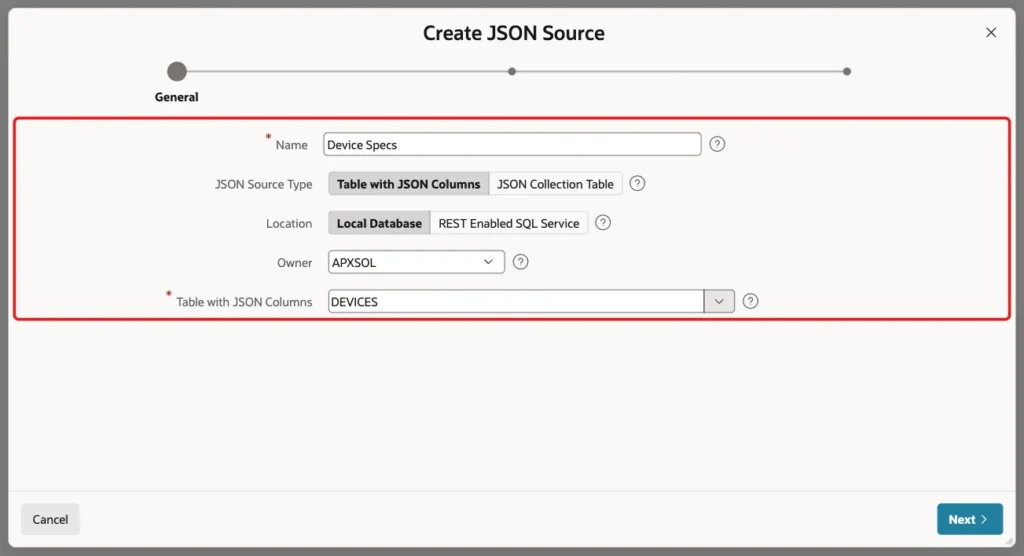Click the Create JSON Source title text
This screenshot has width=1024, height=556.
[513, 33]
